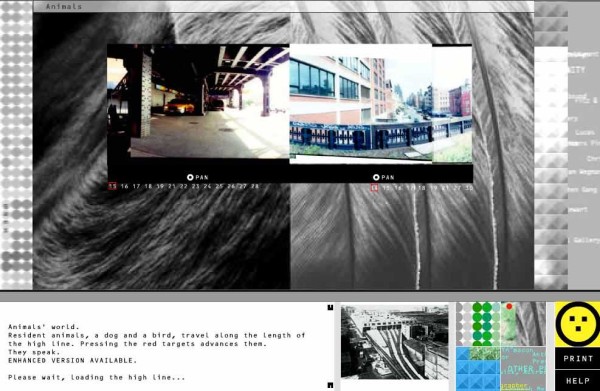The width and height of the screenshot is (600, 391).
Task: Jump to frame 19 in dog panel
Action: point(160,186)
